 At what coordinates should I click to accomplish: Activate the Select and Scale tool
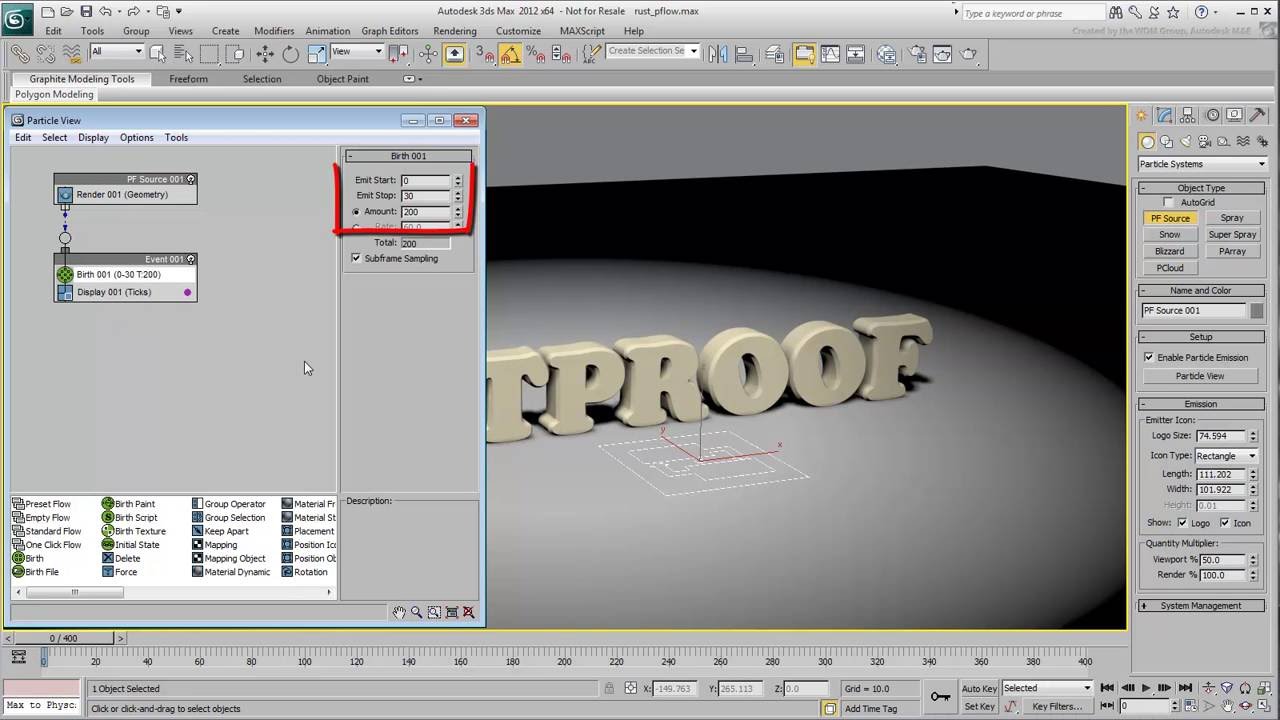click(x=316, y=54)
